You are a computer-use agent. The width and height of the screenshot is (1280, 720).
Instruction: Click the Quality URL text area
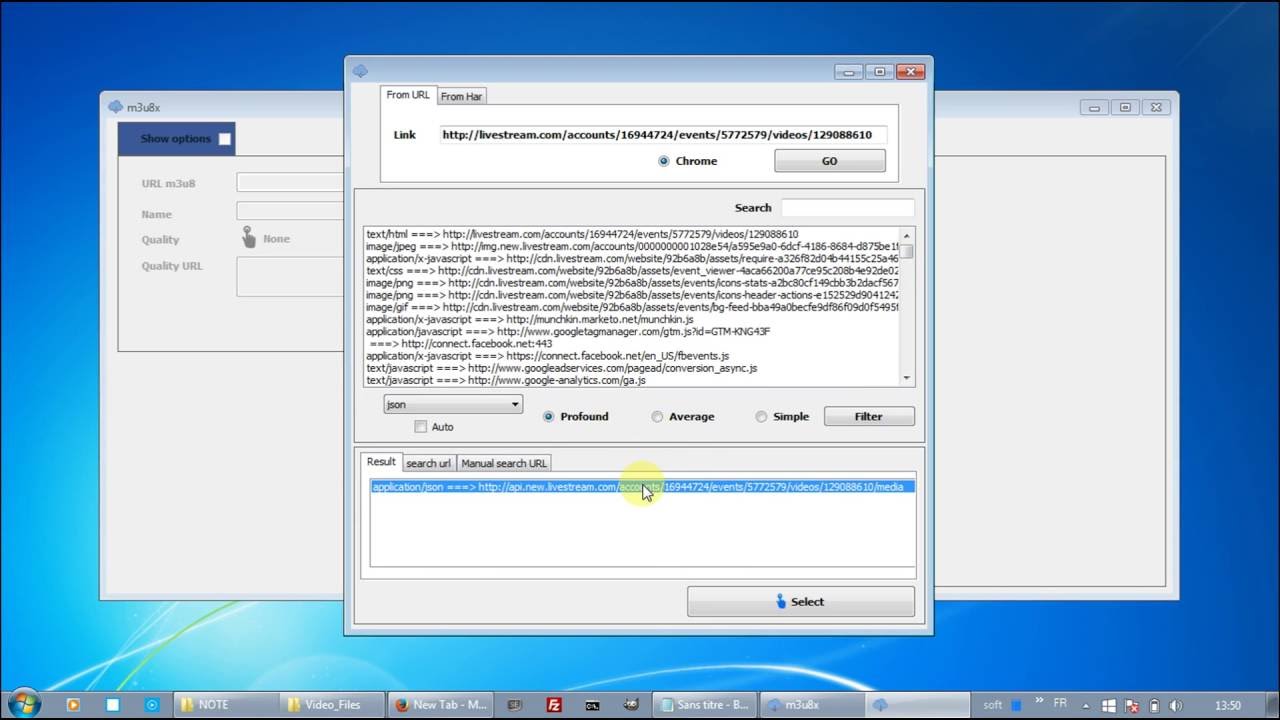pyautogui.click(x=290, y=277)
